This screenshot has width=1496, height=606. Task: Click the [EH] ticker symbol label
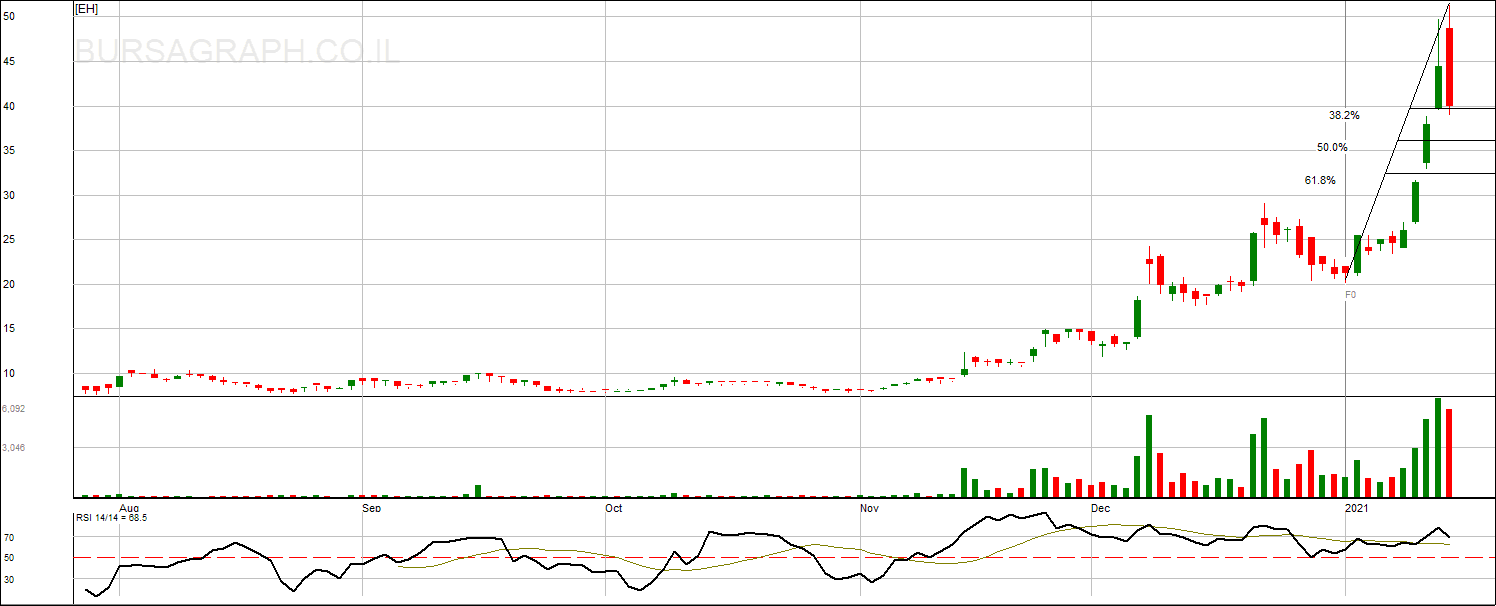[87, 9]
